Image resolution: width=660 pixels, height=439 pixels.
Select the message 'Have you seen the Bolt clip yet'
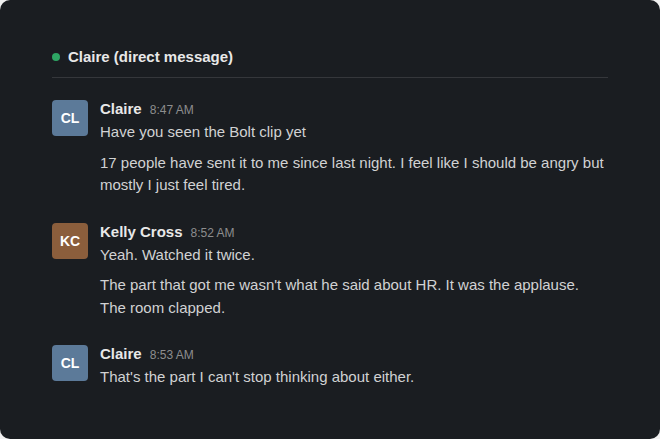203,132
